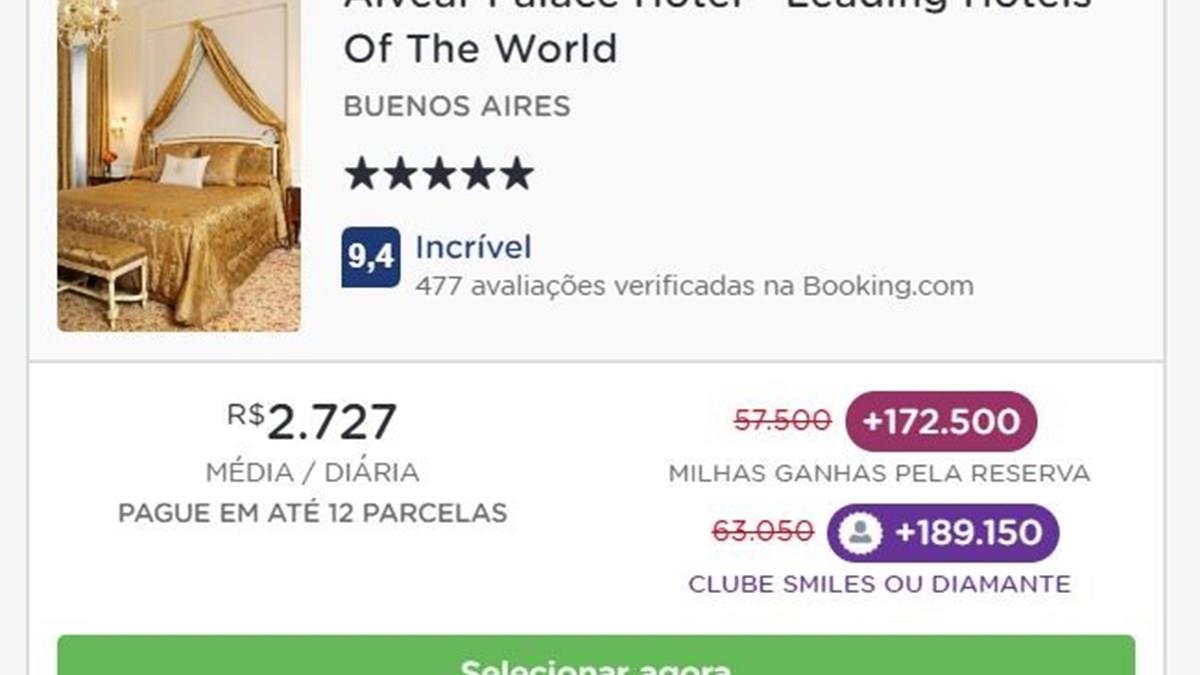Click the struck-through 63.050 miles value
Image resolution: width=1200 pixels, height=675 pixels.
coord(762,532)
